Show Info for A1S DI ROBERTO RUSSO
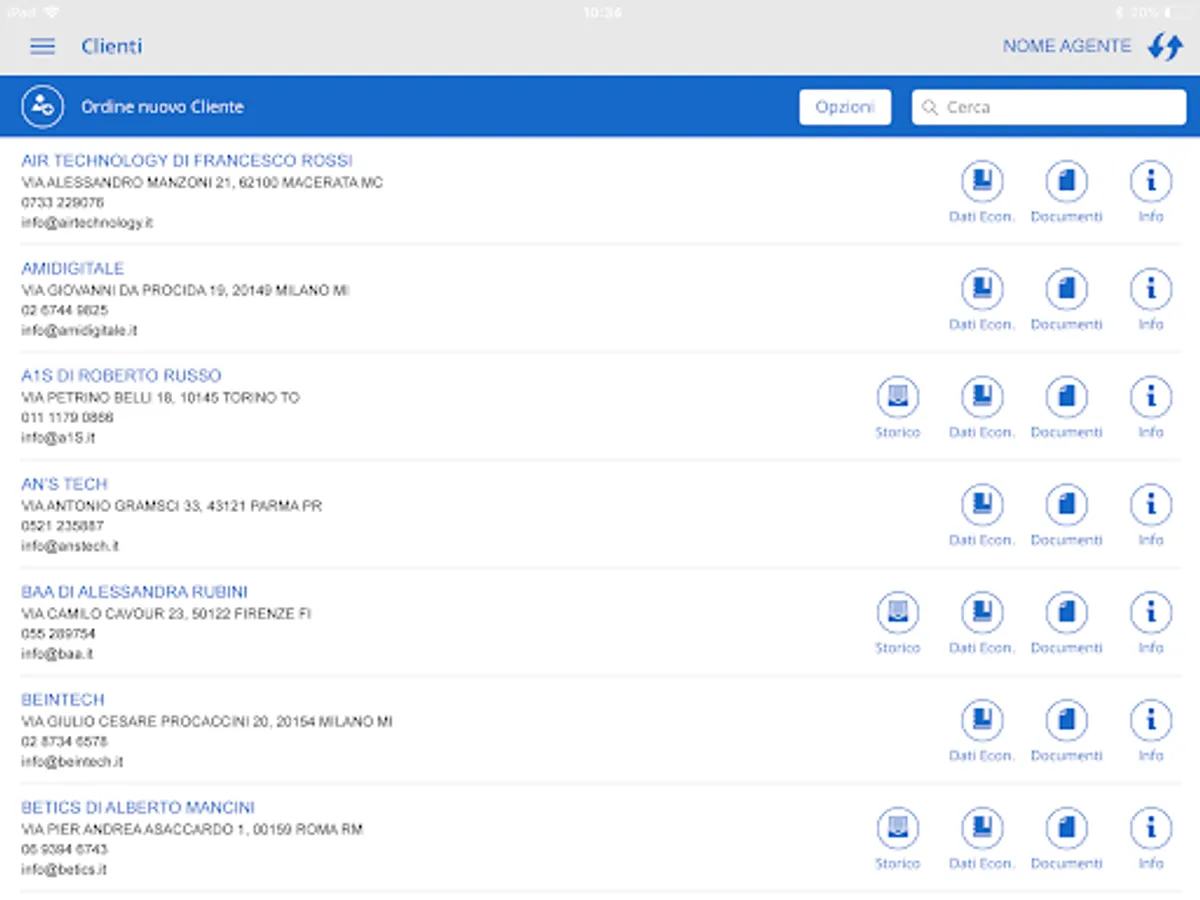This screenshot has width=1200, height=900. coord(1151,408)
